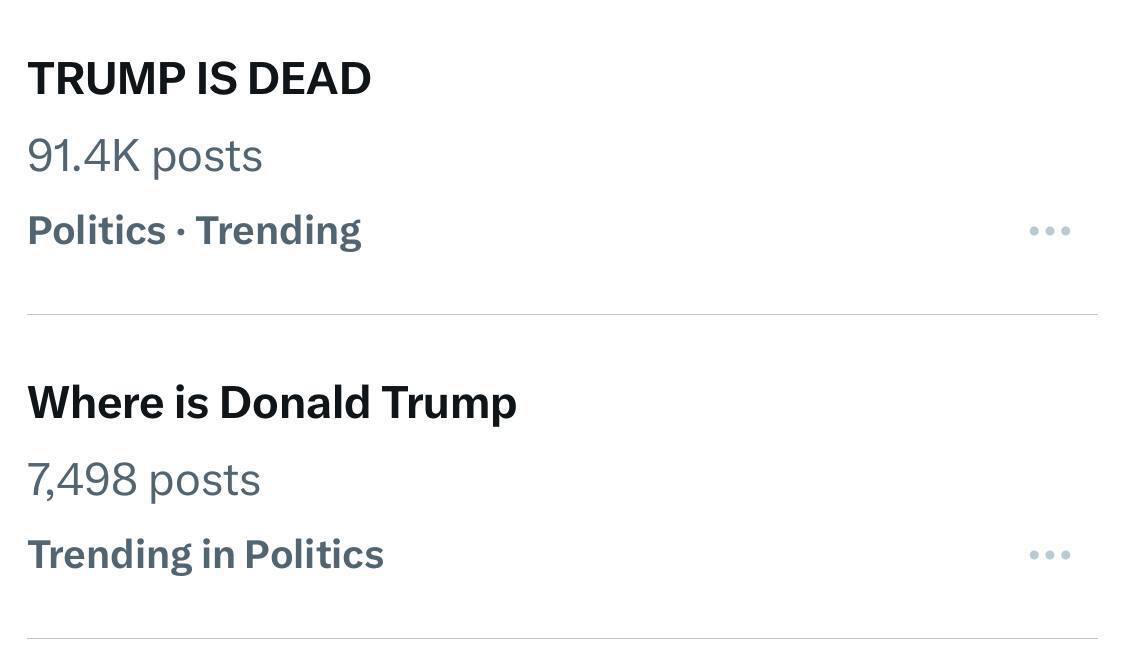Open more options for TRUMP IS DEAD trend
1125x647 pixels.
click(x=1049, y=231)
